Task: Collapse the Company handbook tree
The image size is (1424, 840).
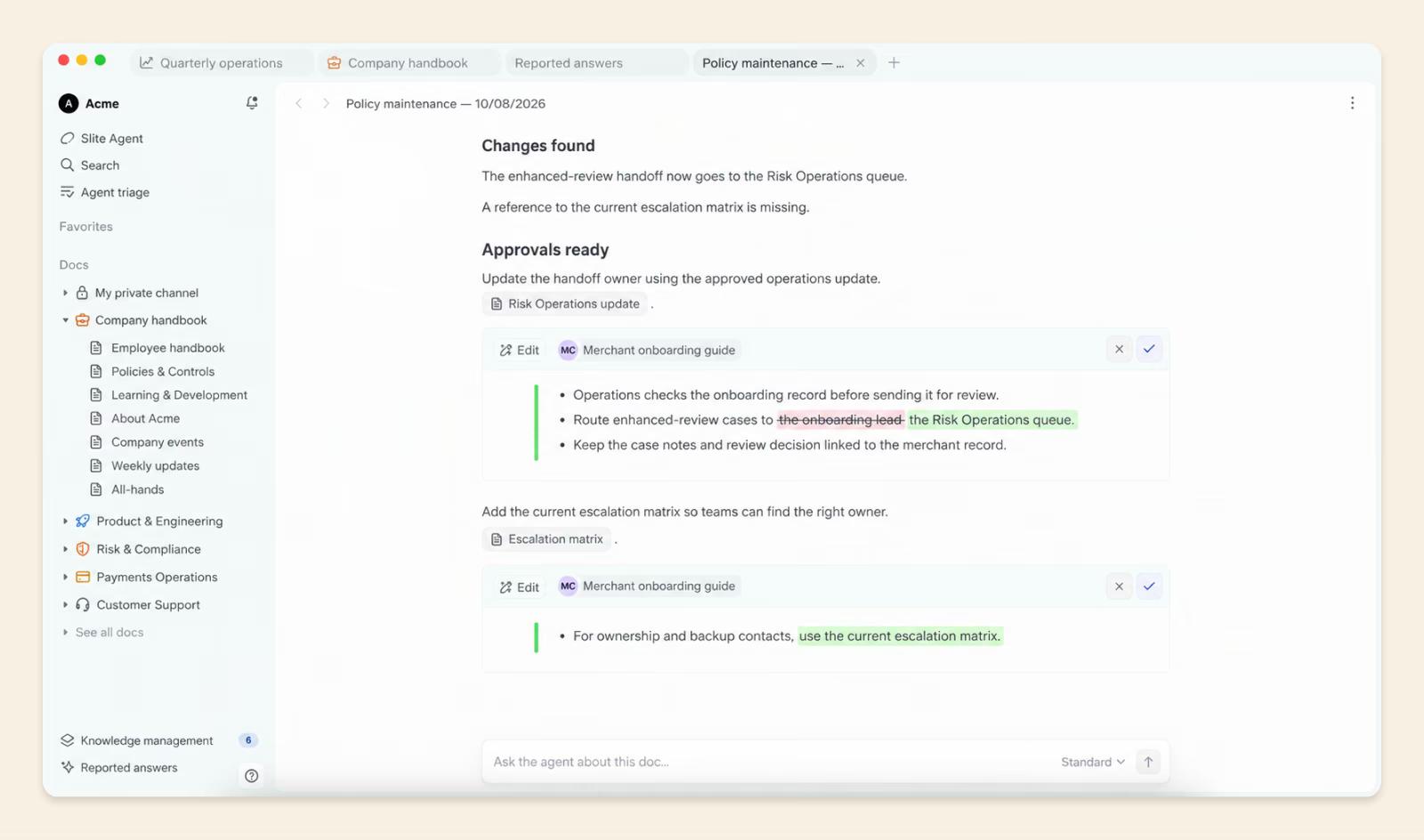Action: [x=65, y=320]
